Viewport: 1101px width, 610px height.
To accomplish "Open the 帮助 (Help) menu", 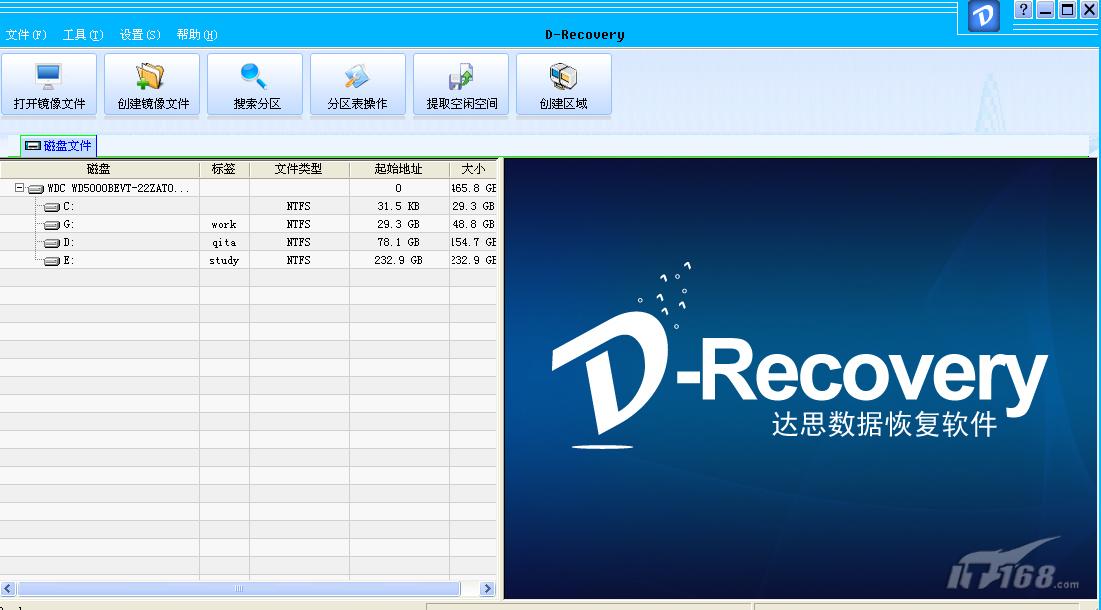I will click(196, 34).
